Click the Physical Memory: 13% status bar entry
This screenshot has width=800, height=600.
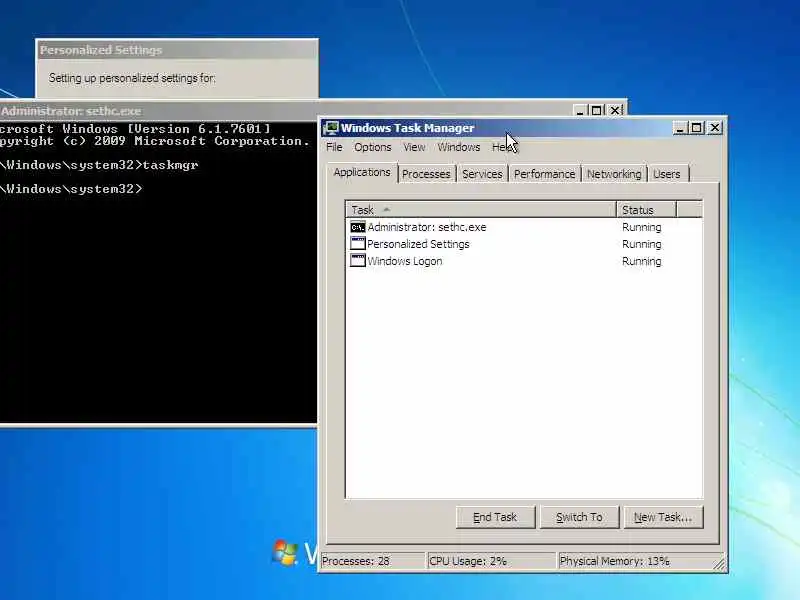636,561
